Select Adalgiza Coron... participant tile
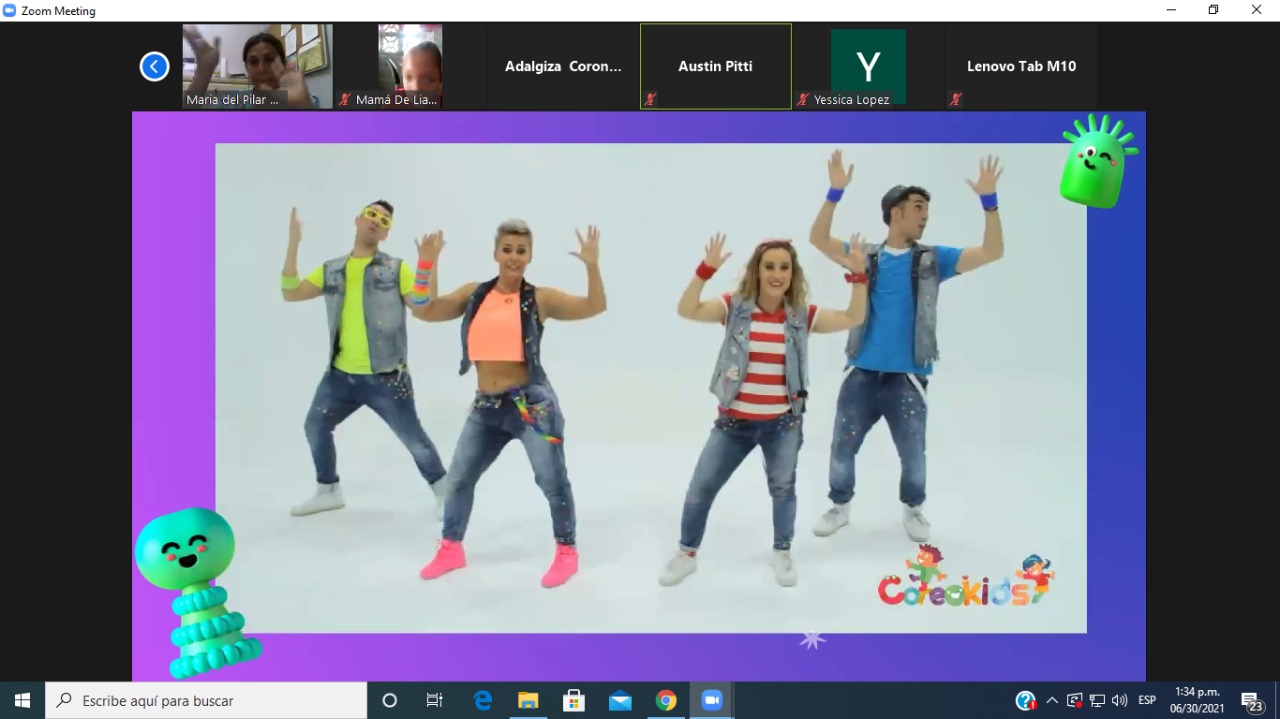 tap(563, 66)
